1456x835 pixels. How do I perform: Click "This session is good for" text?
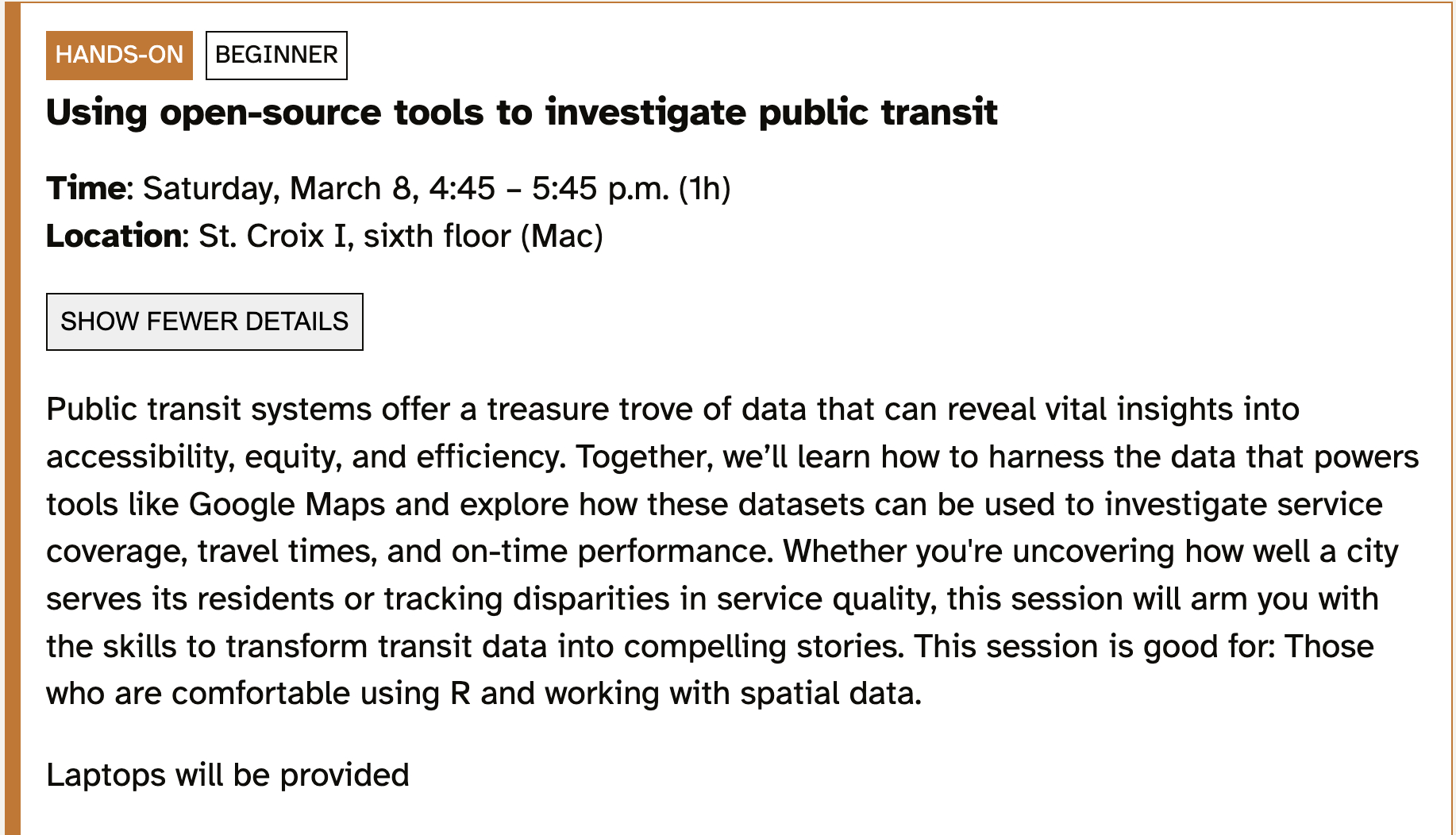pos(1094,647)
